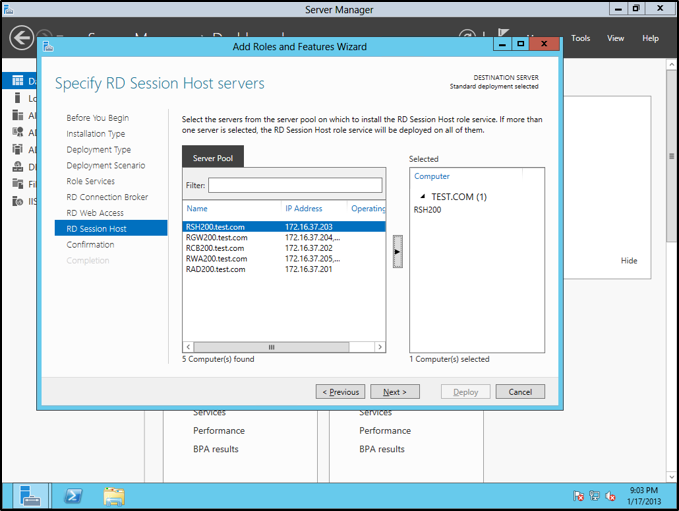Click the network icon in the system tray
The height and width of the screenshot is (511, 679).
(595, 496)
